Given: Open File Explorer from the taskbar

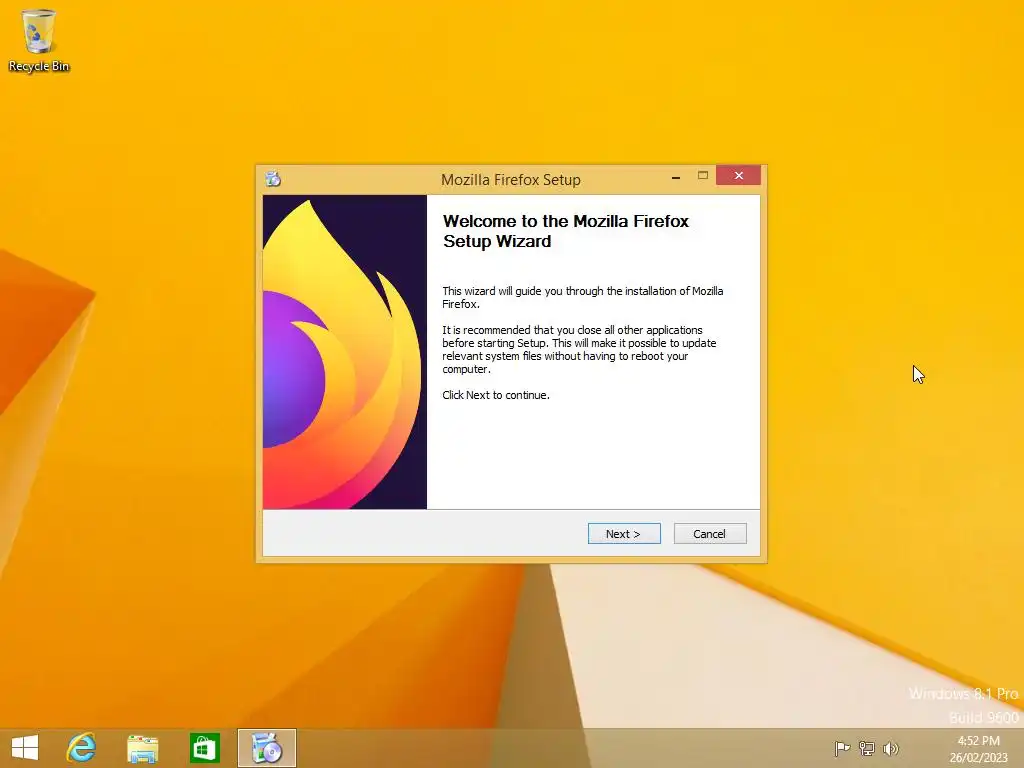Looking at the screenshot, I should tap(142, 748).
